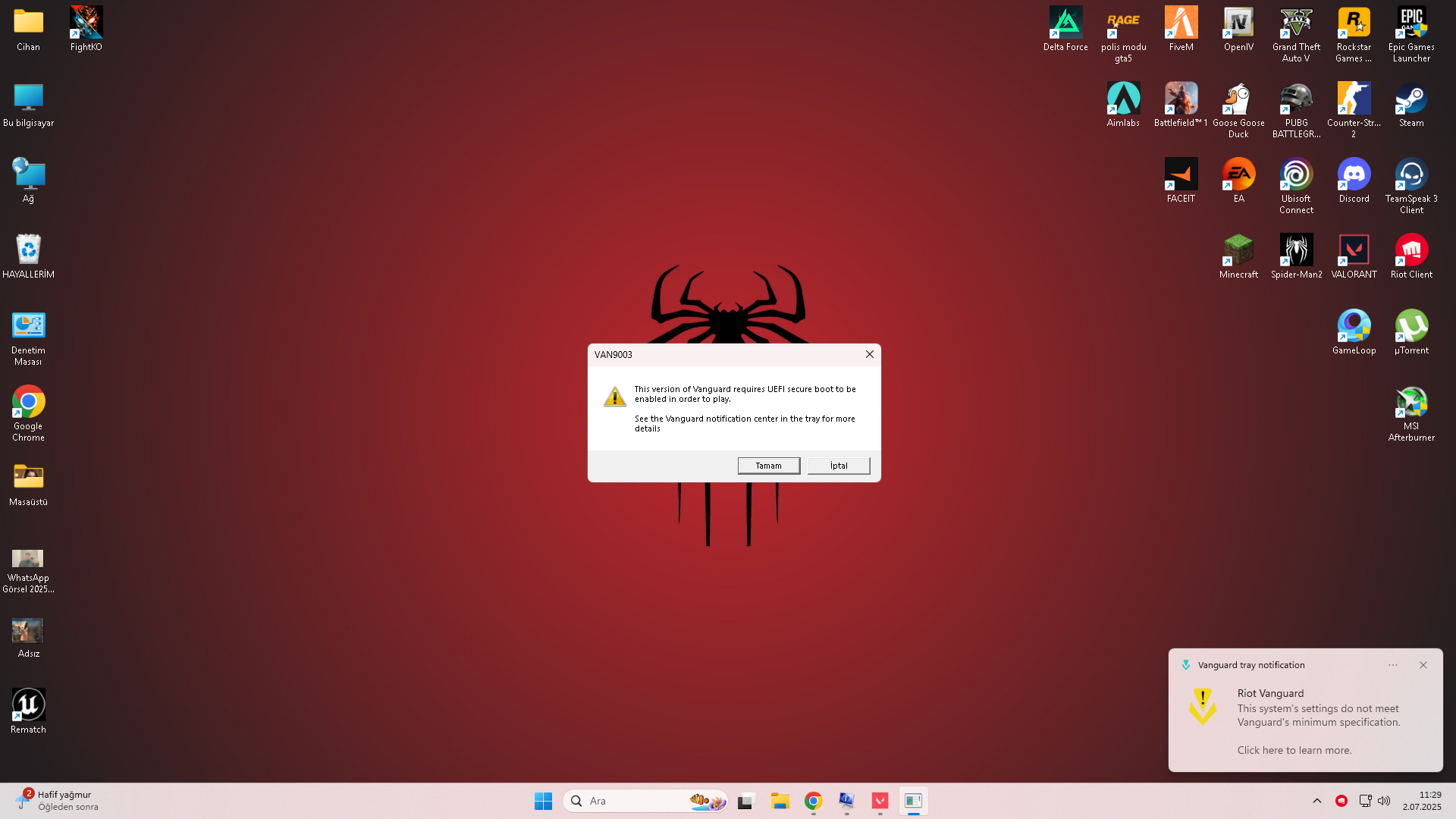This screenshot has height=819, width=1456.
Task: Select the EA app shortcut
Action: click(1238, 181)
